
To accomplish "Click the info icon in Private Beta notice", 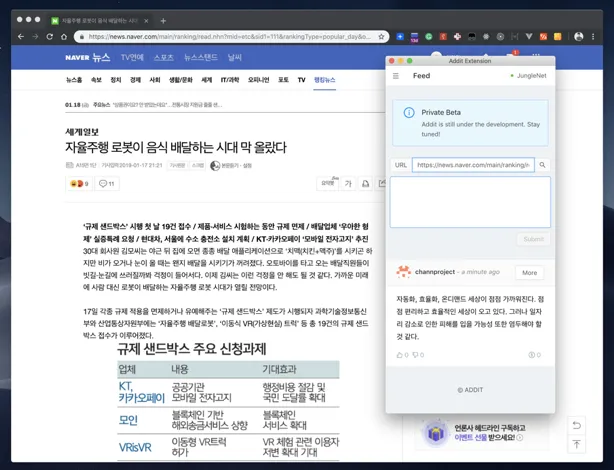I will pyautogui.click(x=409, y=113).
